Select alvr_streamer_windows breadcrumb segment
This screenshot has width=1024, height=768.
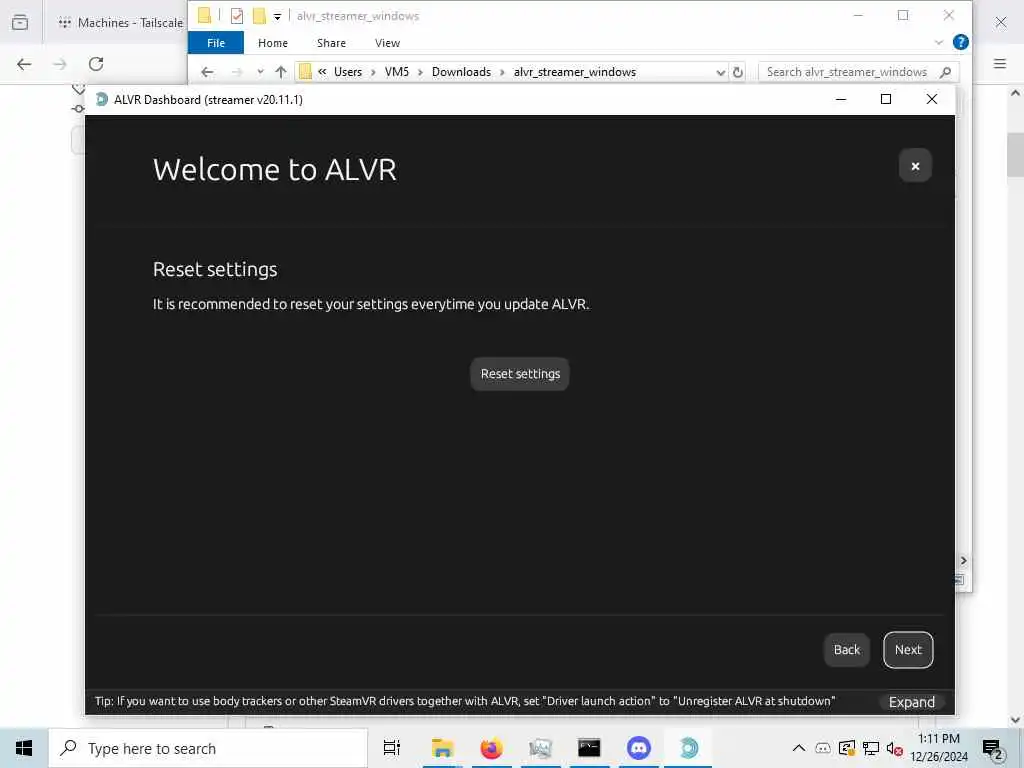tap(575, 72)
